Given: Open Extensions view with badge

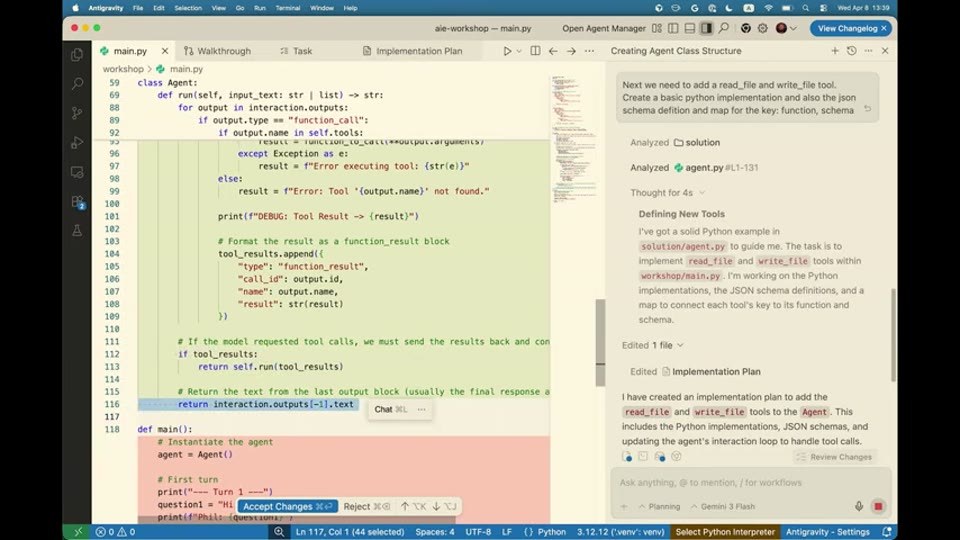Looking at the screenshot, I should tap(77, 201).
